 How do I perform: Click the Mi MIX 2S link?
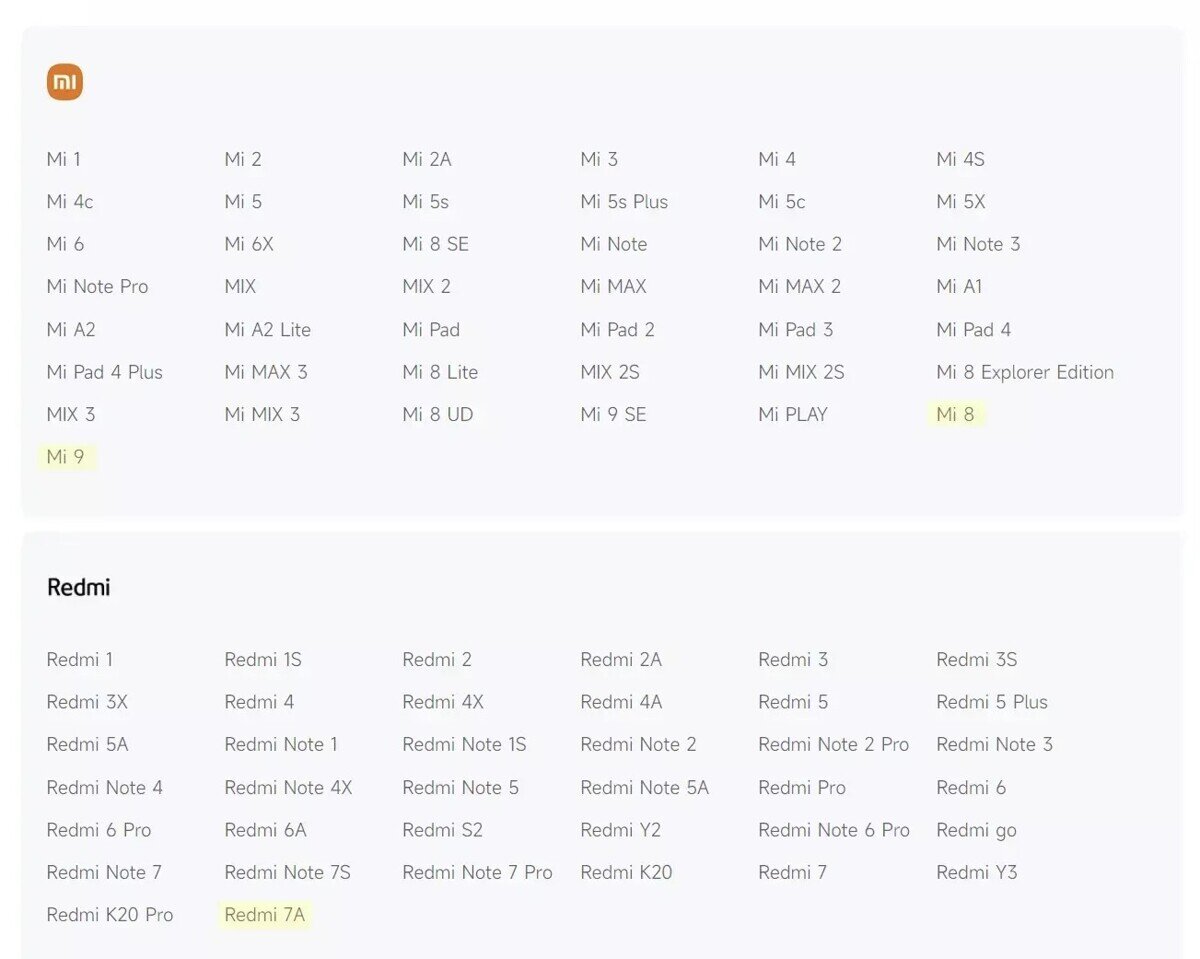coord(802,372)
